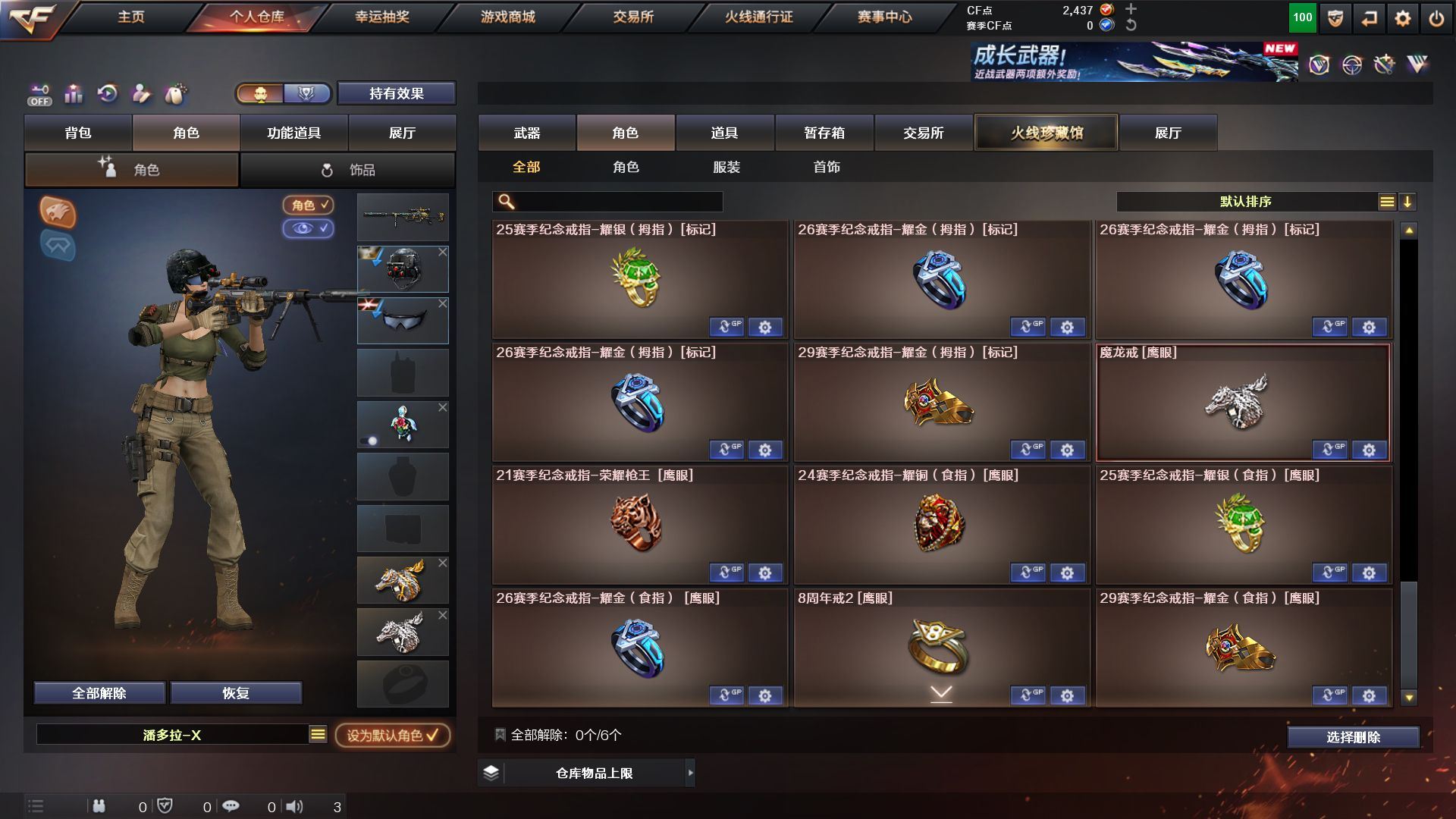Click the 全部解除 button
Screen dimensions: 1456x819
click(99, 693)
